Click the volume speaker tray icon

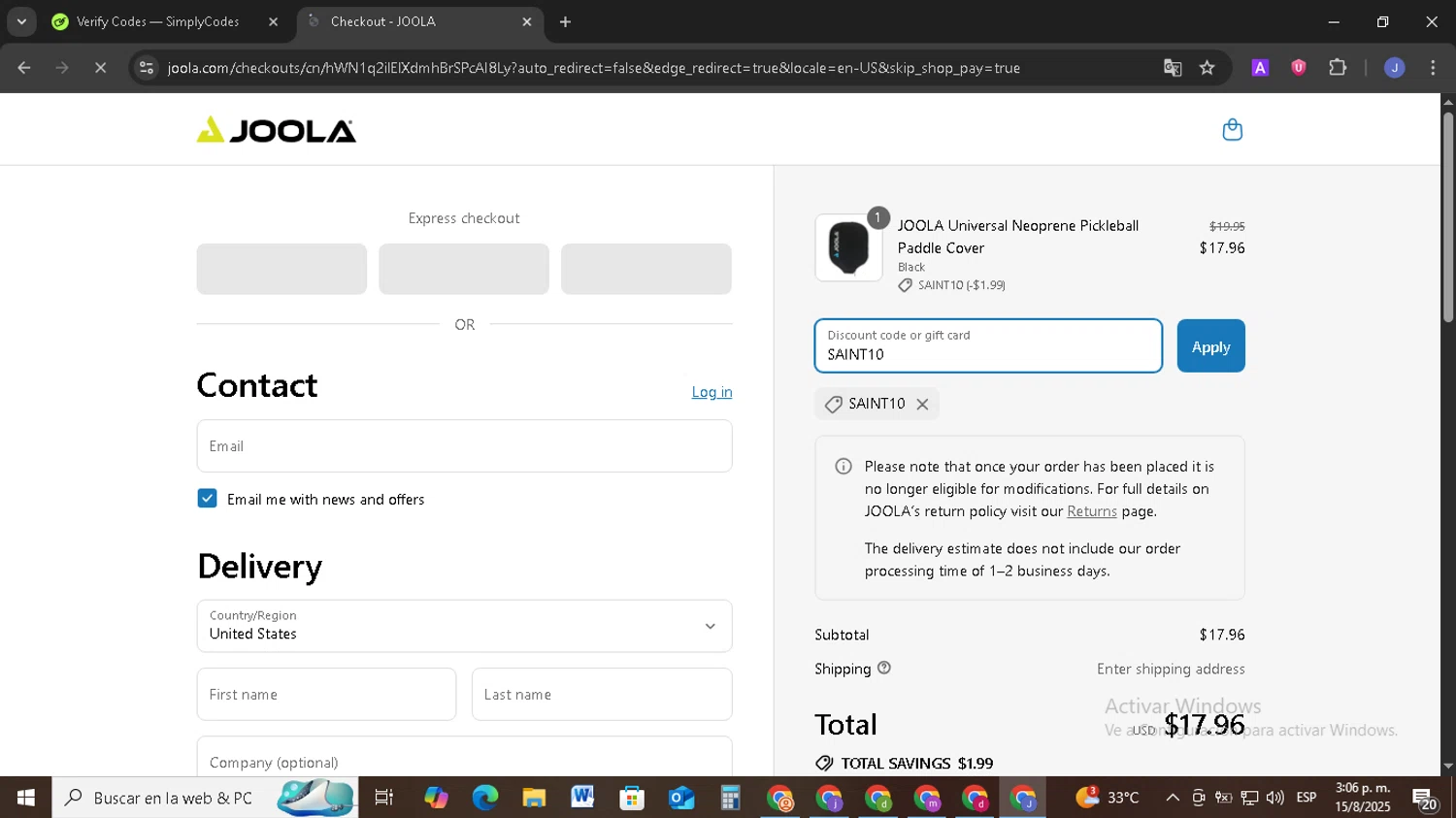pos(1274,798)
